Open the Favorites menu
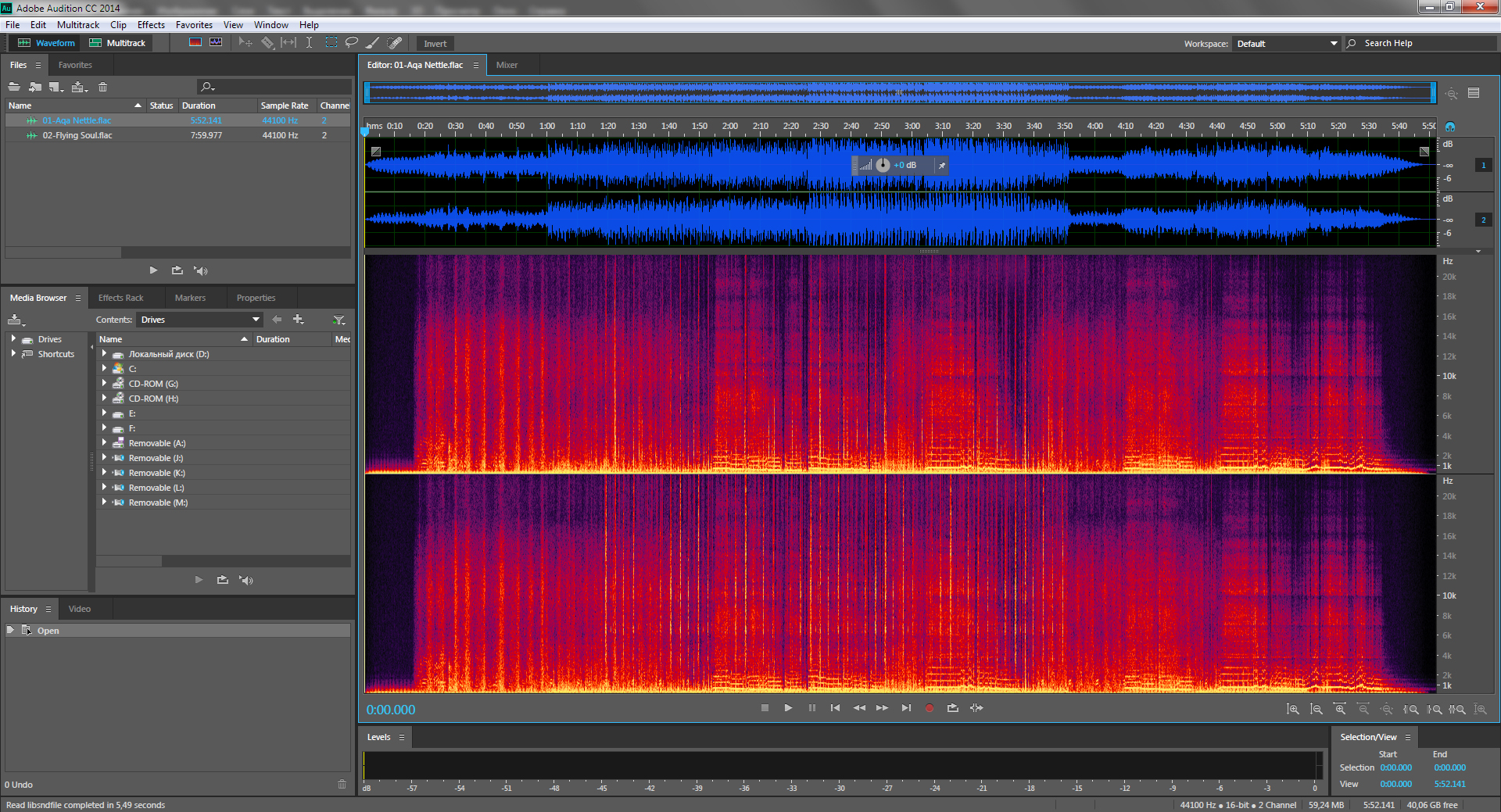 [194, 25]
